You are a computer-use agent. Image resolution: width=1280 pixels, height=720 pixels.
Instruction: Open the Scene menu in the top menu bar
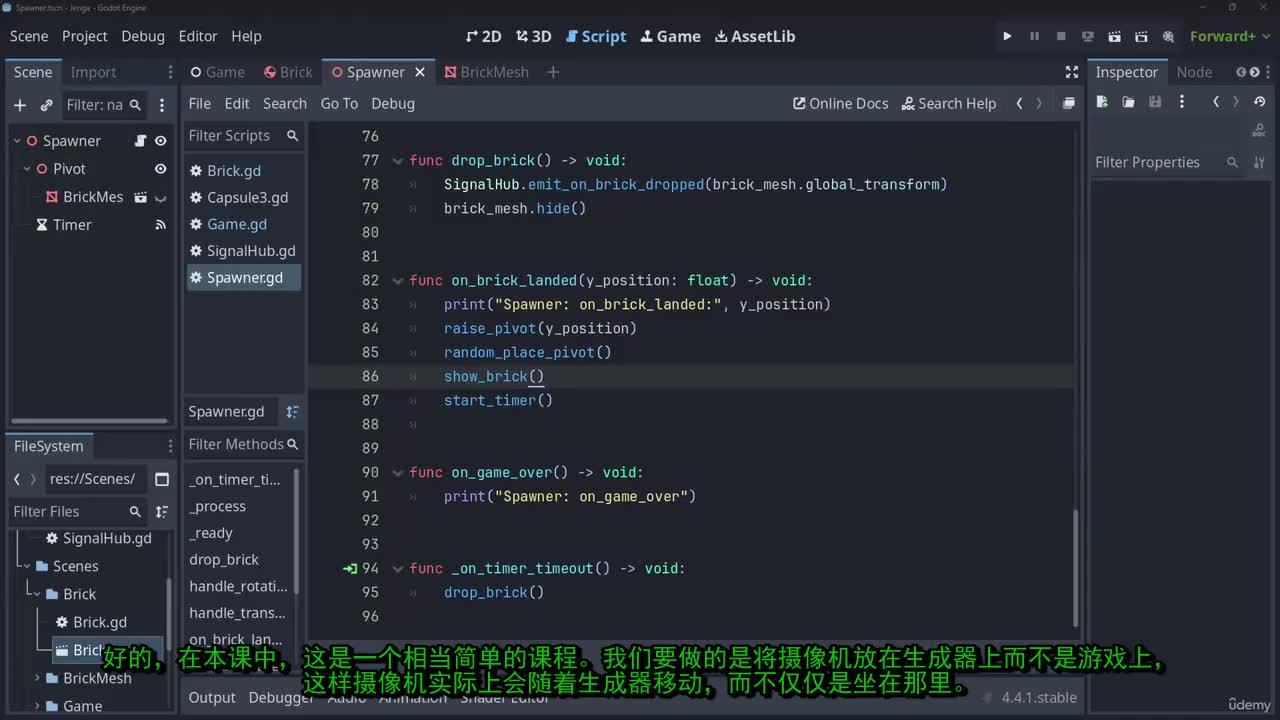[29, 36]
